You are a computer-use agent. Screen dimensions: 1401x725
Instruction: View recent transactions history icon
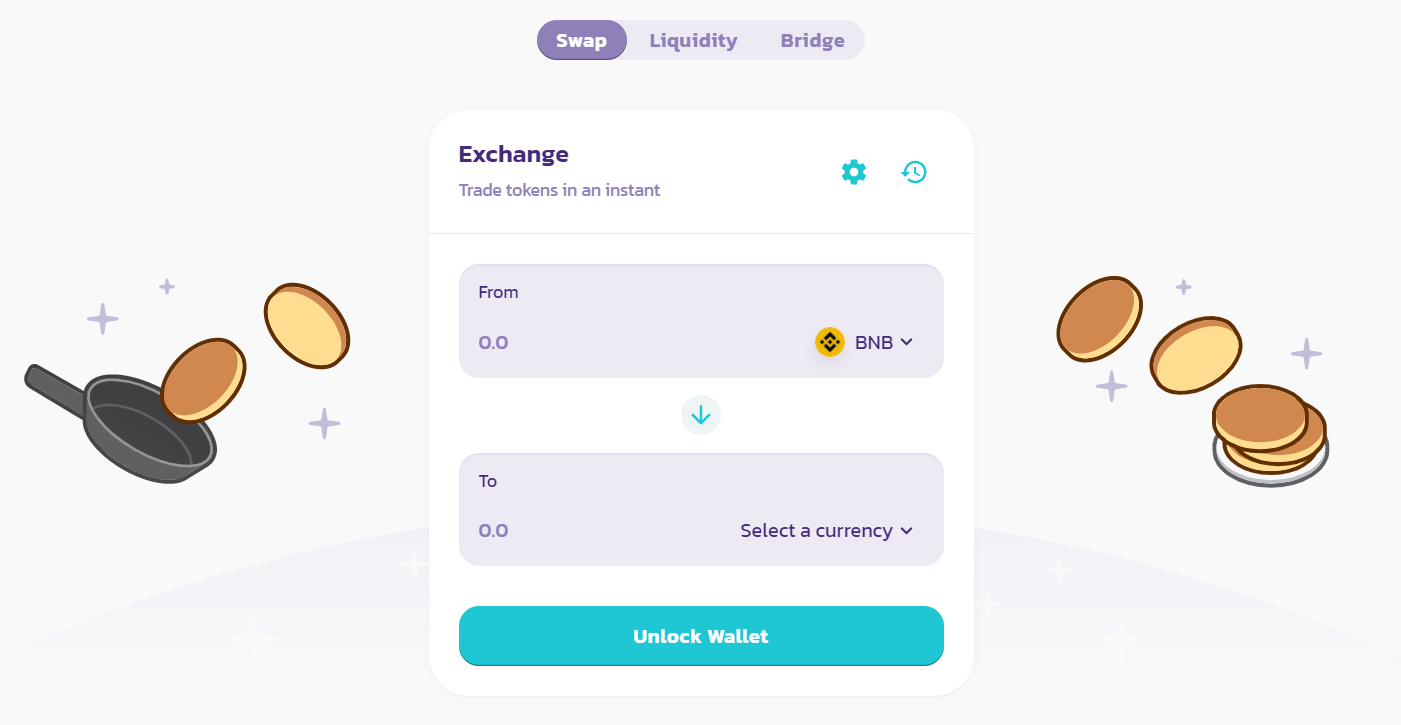pyautogui.click(x=914, y=172)
